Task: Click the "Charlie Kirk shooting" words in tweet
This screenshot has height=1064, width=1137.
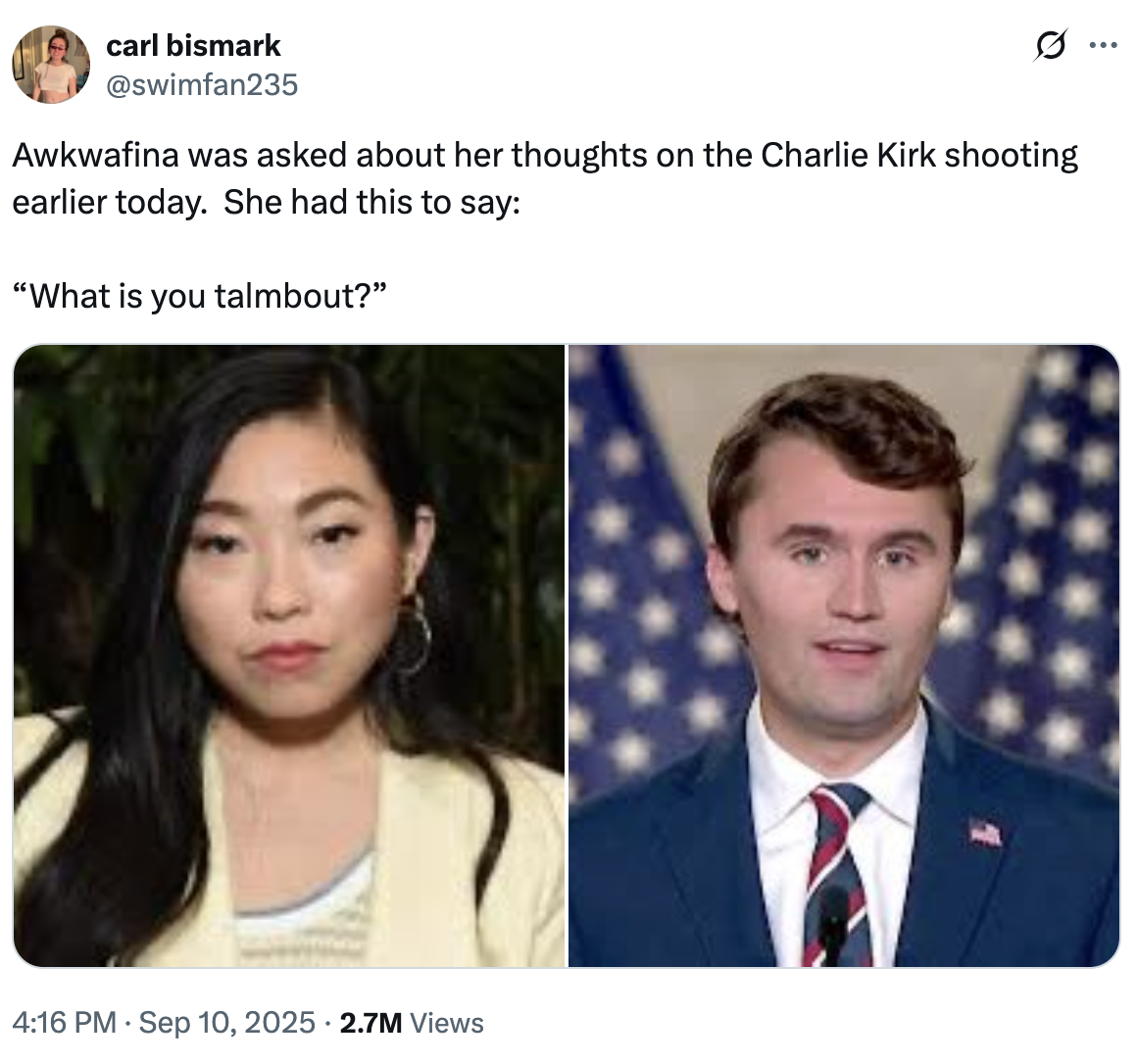Action: point(919,155)
